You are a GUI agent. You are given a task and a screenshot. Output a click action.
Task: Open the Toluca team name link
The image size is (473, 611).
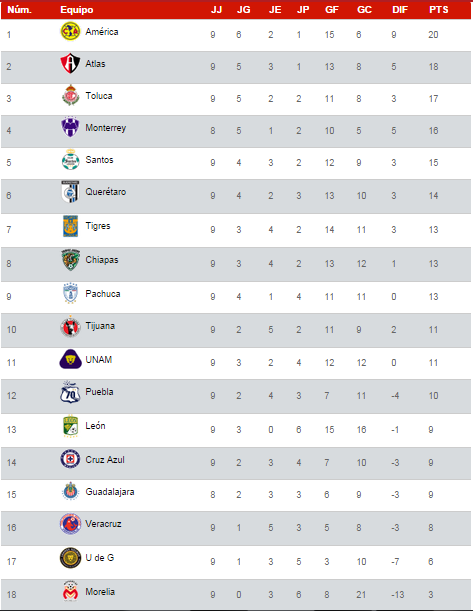(99, 96)
